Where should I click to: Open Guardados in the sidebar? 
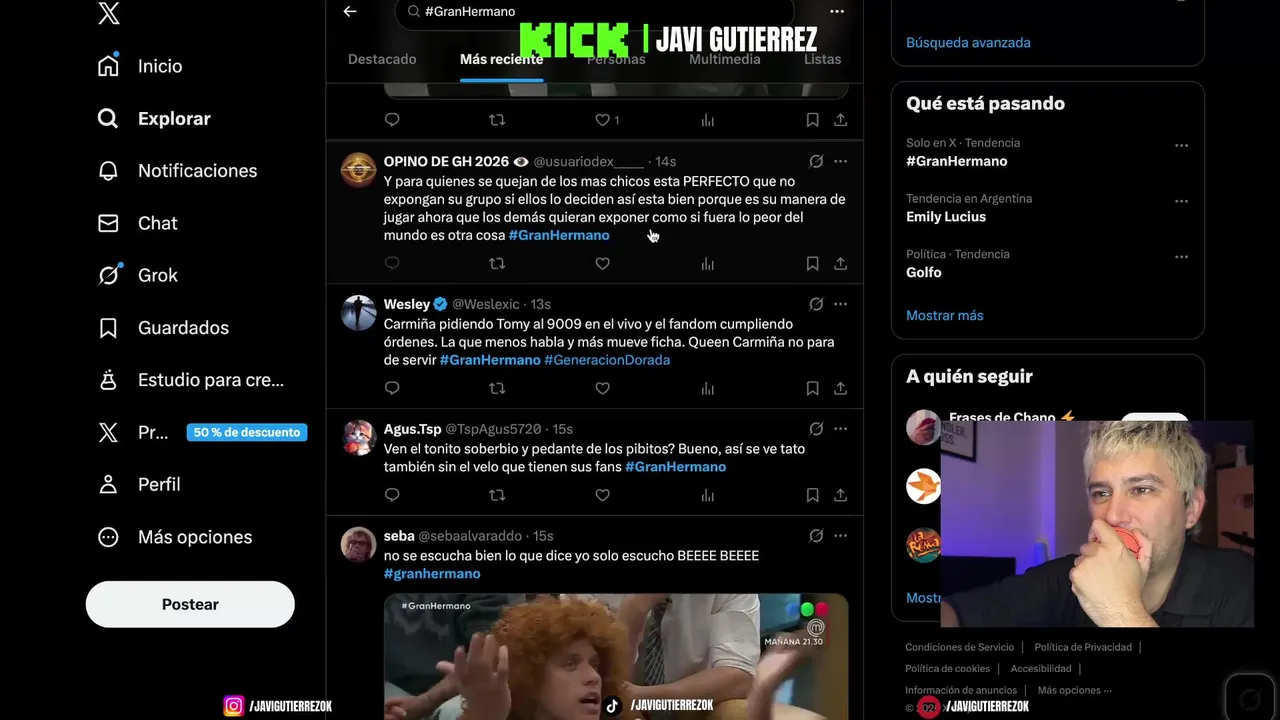coord(163,328)
